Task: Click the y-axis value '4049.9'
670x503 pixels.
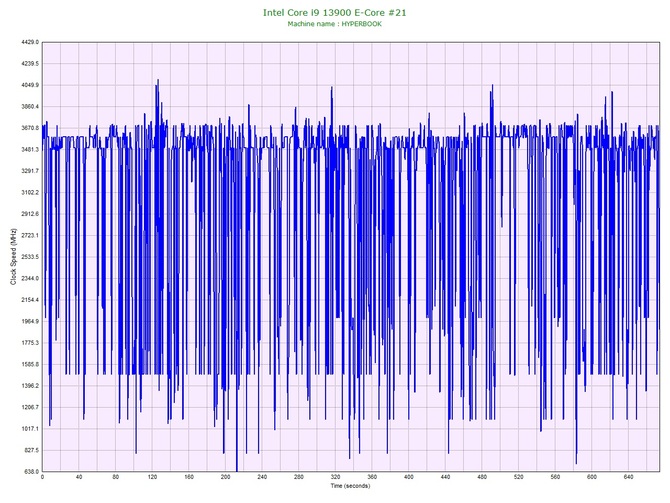Action: click(x=30, y=85)
